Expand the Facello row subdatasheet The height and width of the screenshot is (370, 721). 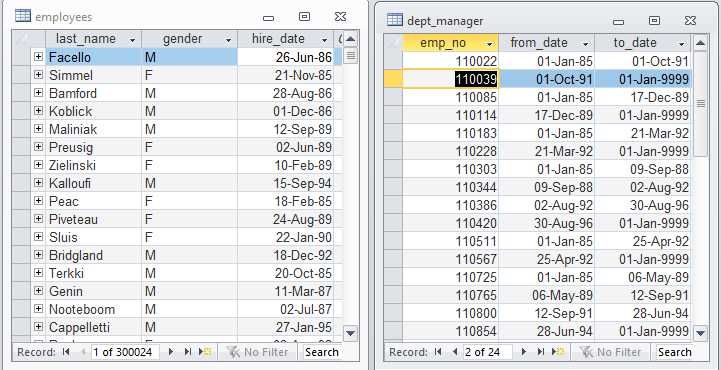pos(38,57)
